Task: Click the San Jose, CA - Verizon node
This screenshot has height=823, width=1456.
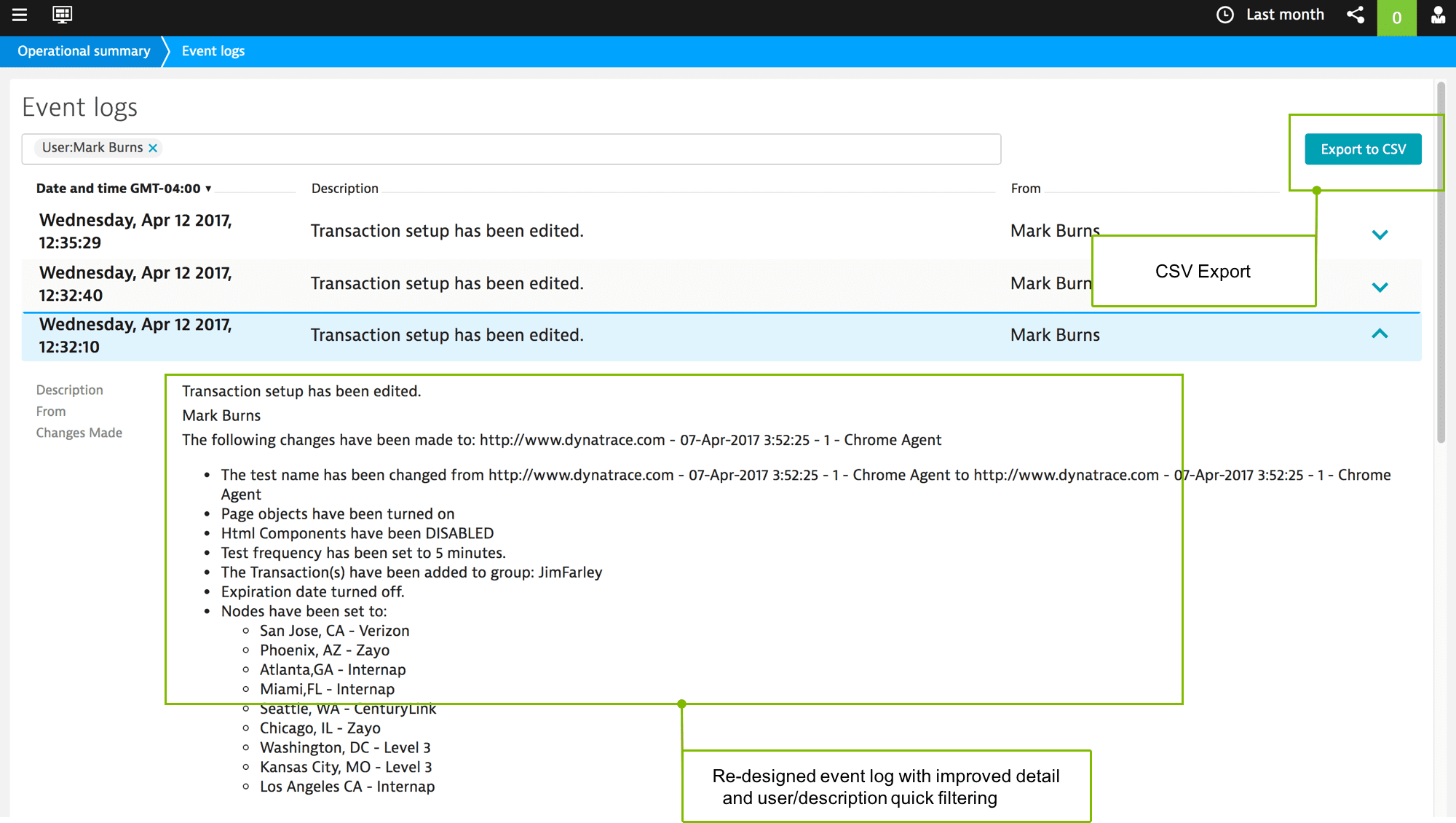Action: point(335,631)
